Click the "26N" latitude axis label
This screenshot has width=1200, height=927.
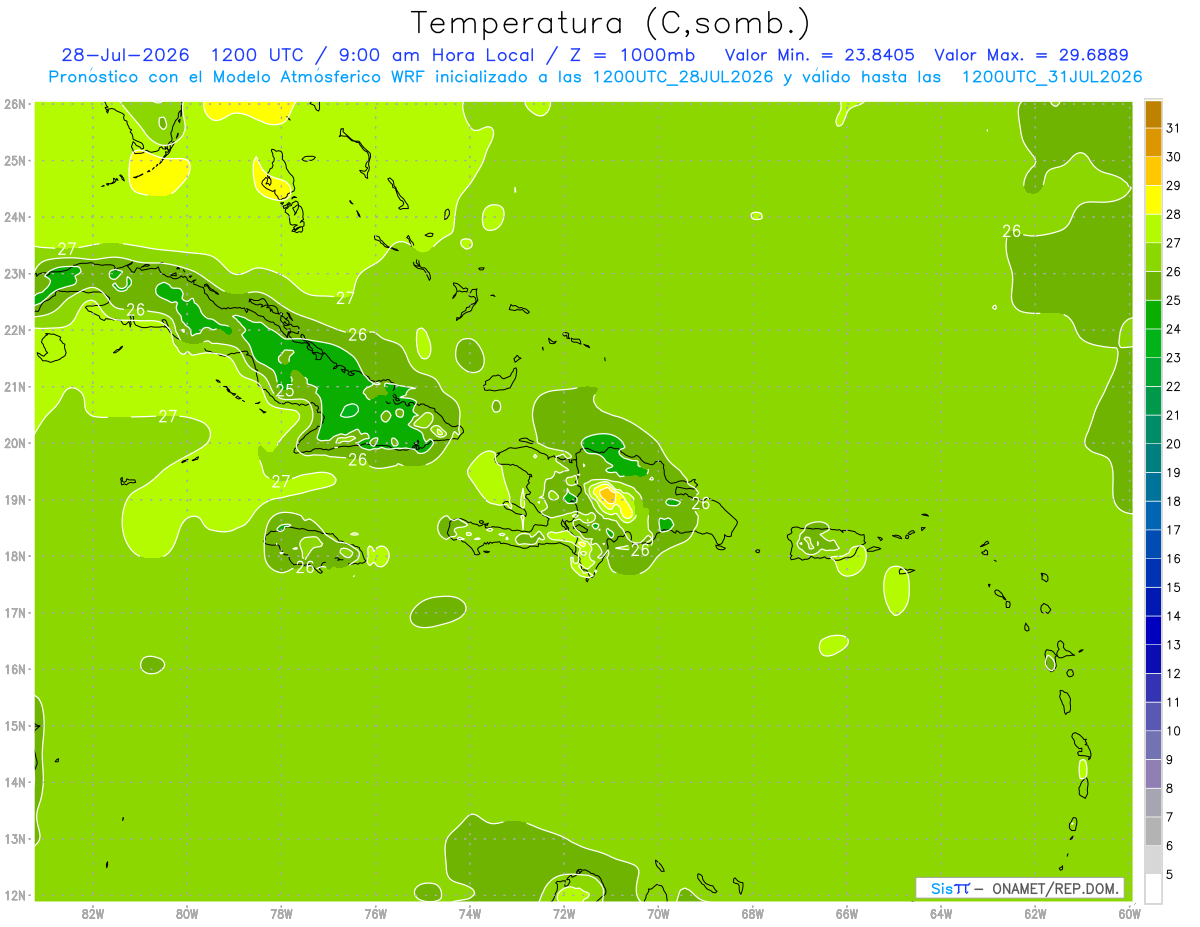point(15,104)
